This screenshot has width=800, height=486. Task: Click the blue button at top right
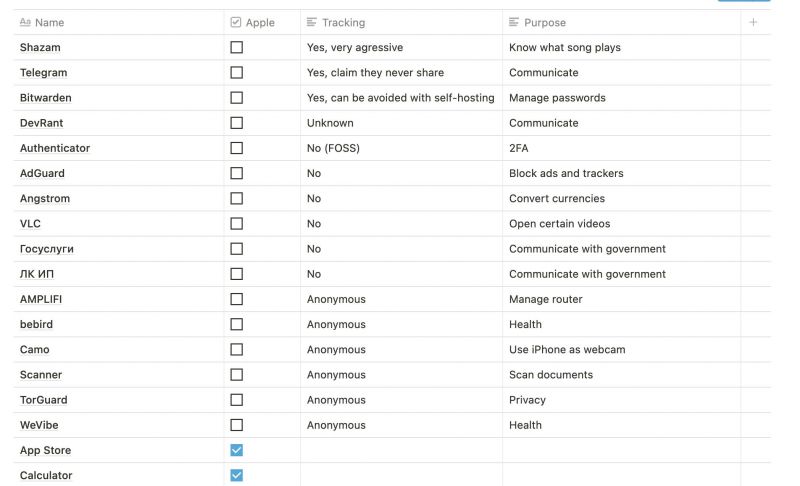(x=744, y=1)
